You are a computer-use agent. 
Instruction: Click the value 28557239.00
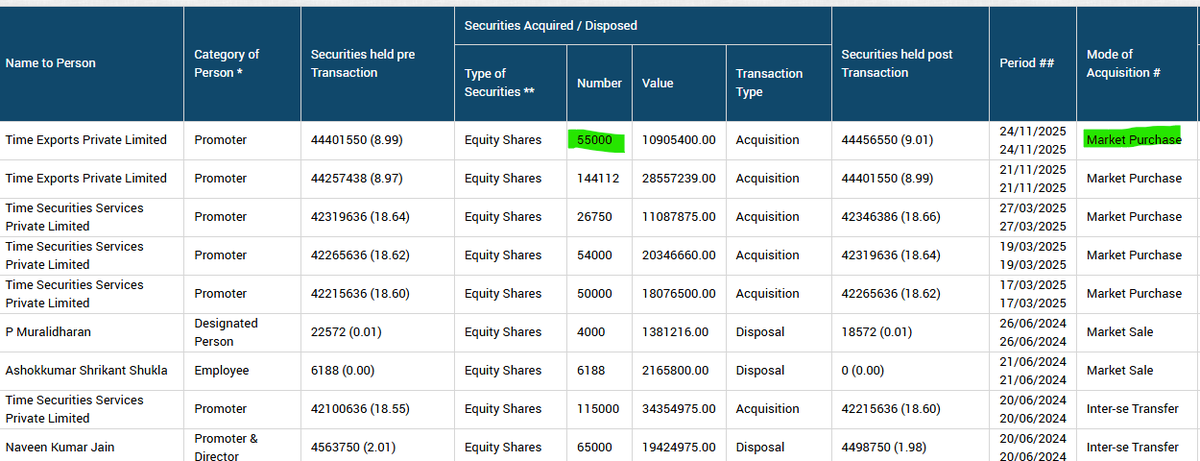pos(679,178)
